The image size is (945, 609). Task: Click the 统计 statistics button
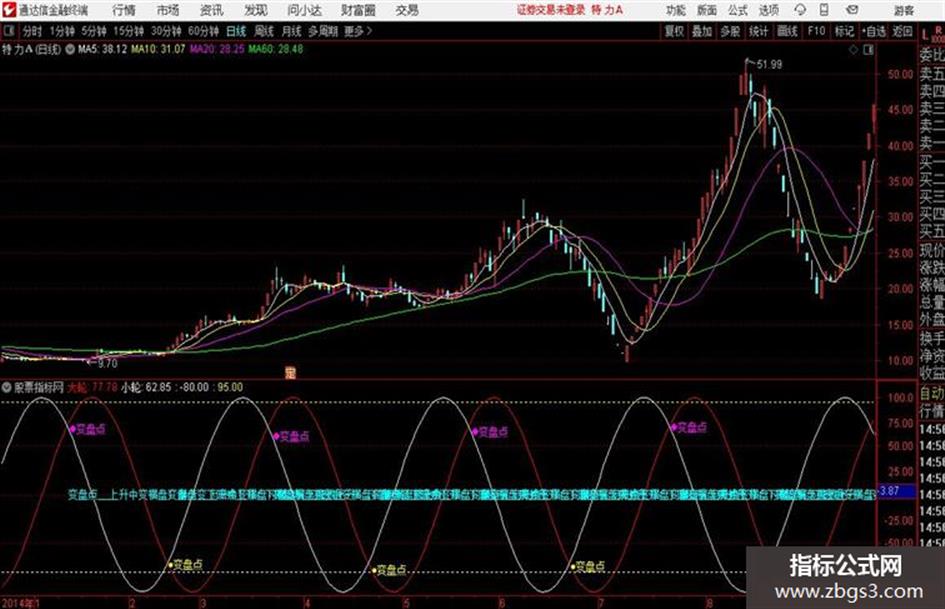point(758,31)
